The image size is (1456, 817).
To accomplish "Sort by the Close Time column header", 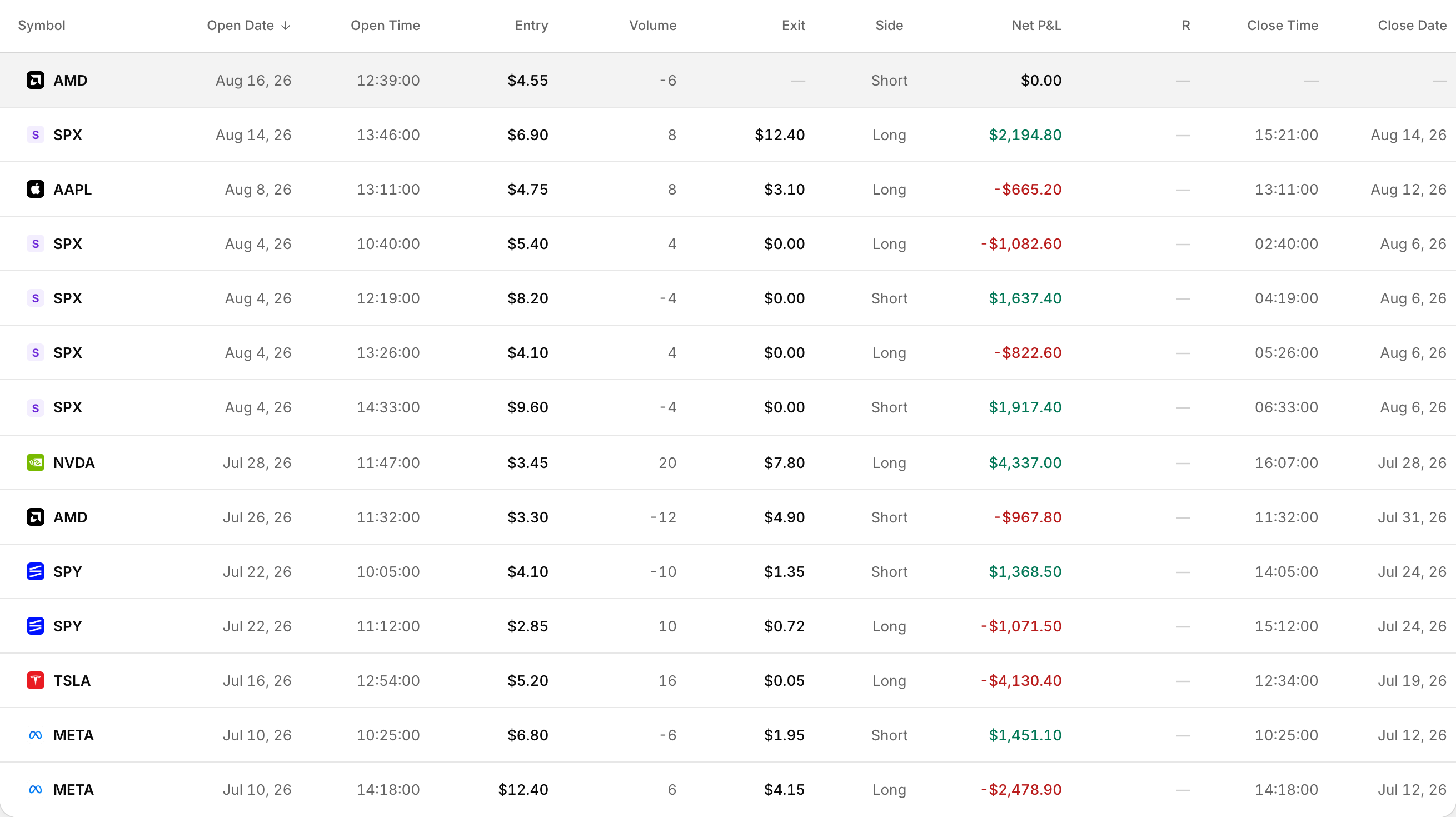I will coord(1283,26).
